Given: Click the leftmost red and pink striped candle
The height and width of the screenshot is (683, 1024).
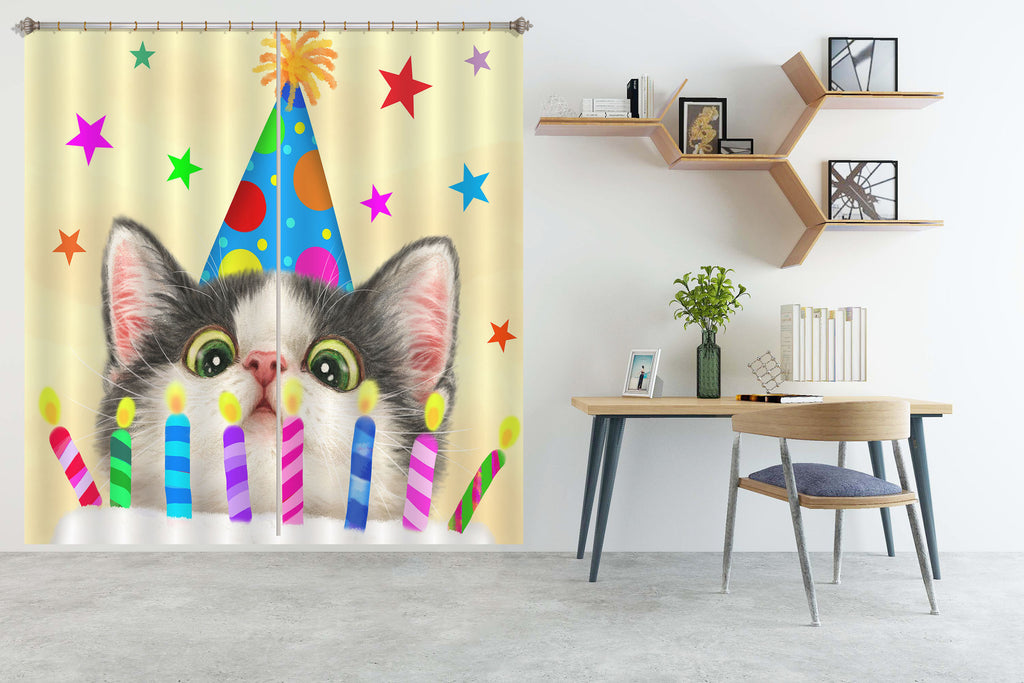Looking at the screenshot, I should click(75, 465).
